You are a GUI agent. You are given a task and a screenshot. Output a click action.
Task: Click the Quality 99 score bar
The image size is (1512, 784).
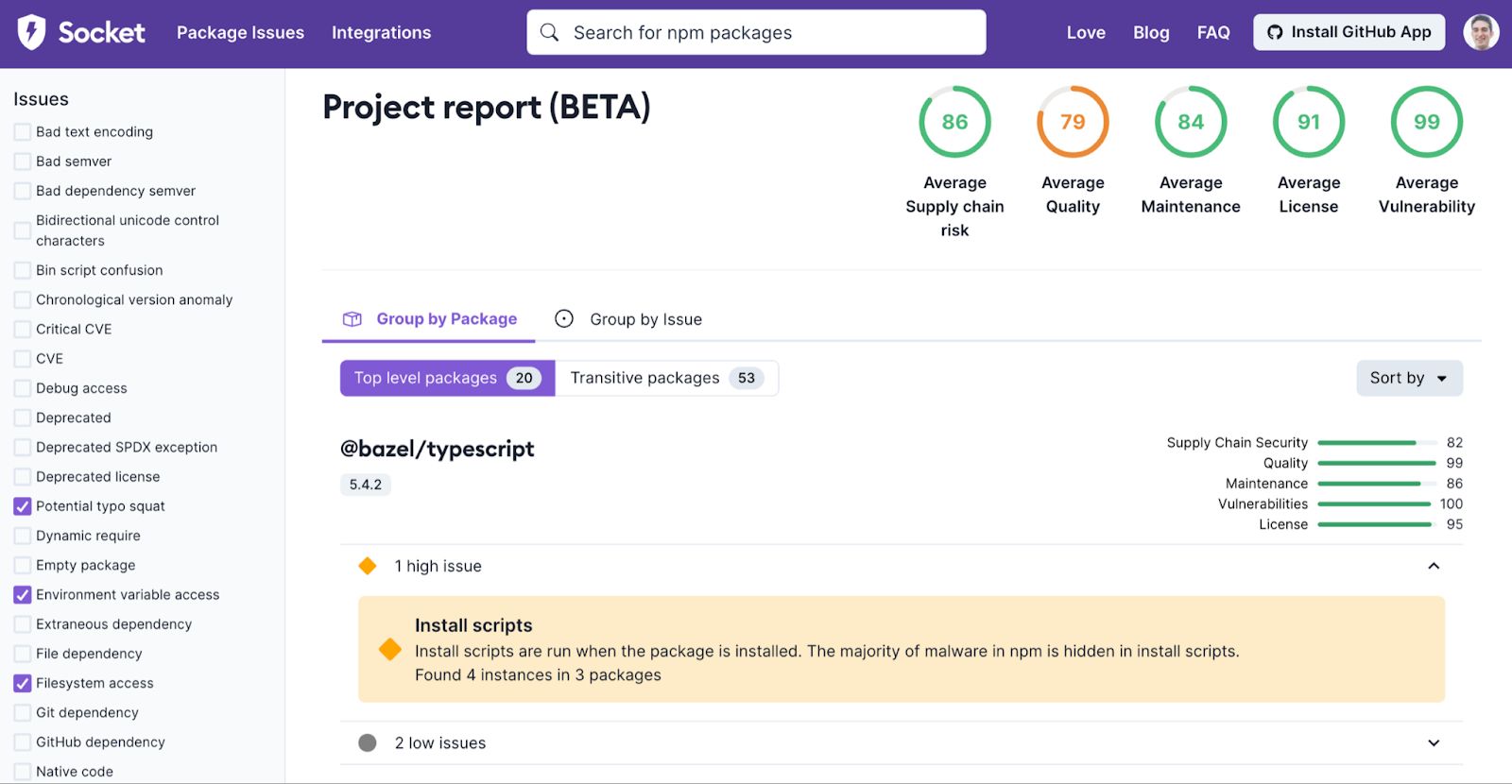[1377, 463]
